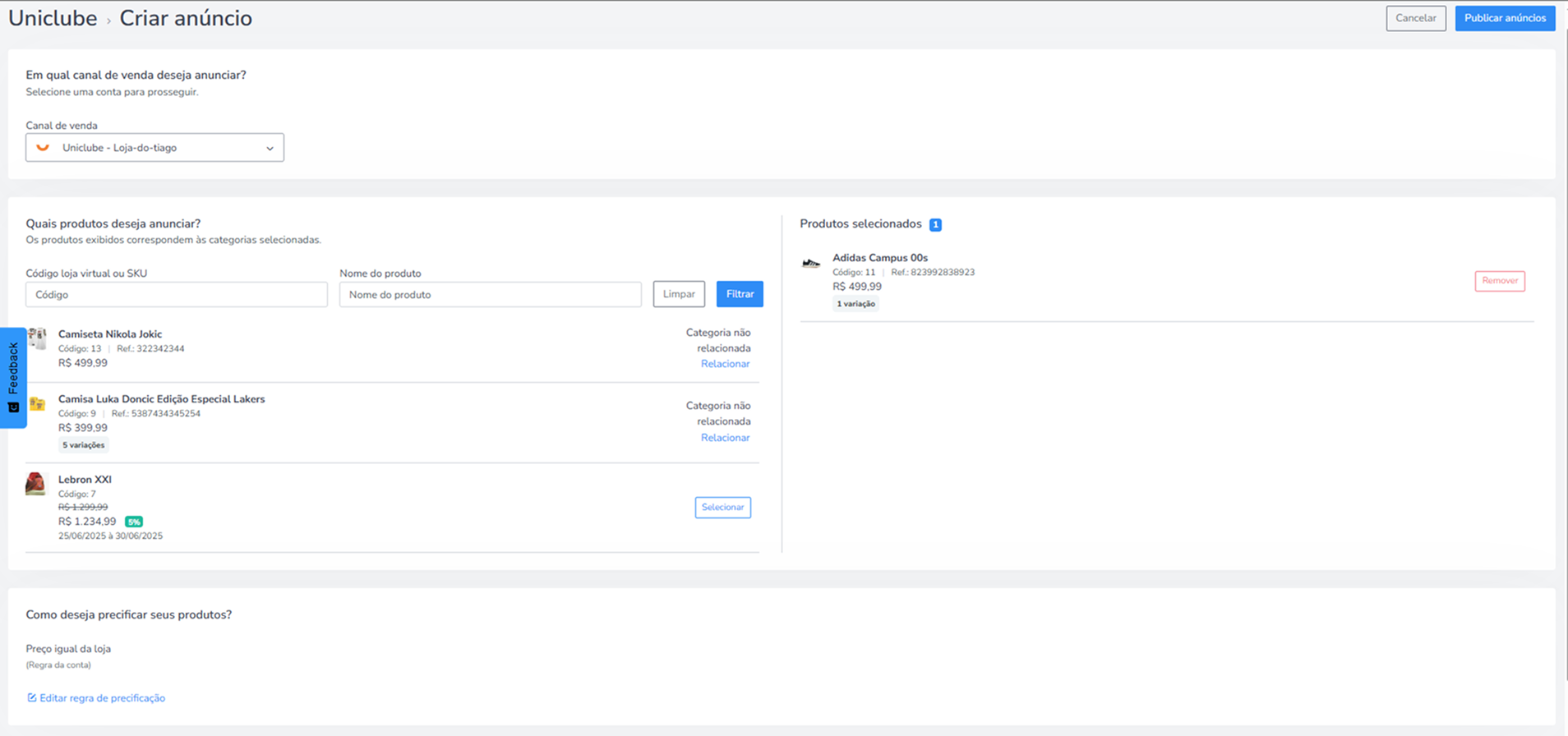This screenshot has width=1568, height=736.
Task: Open the Canal de venda dropdown chevron
Action: point(270,149)
